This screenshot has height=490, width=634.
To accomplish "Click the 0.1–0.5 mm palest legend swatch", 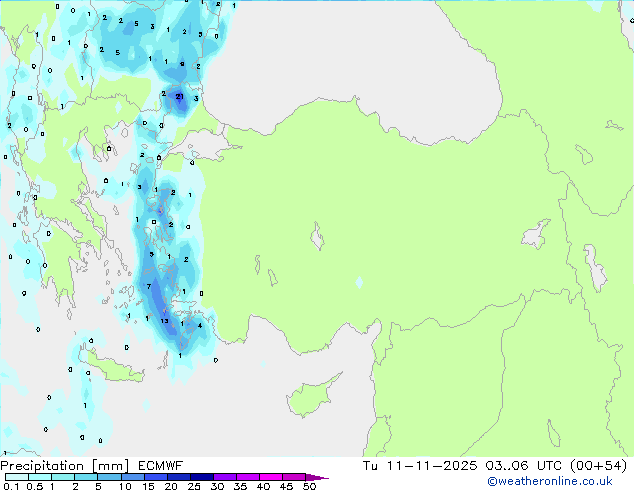I will tap(17, 477).
